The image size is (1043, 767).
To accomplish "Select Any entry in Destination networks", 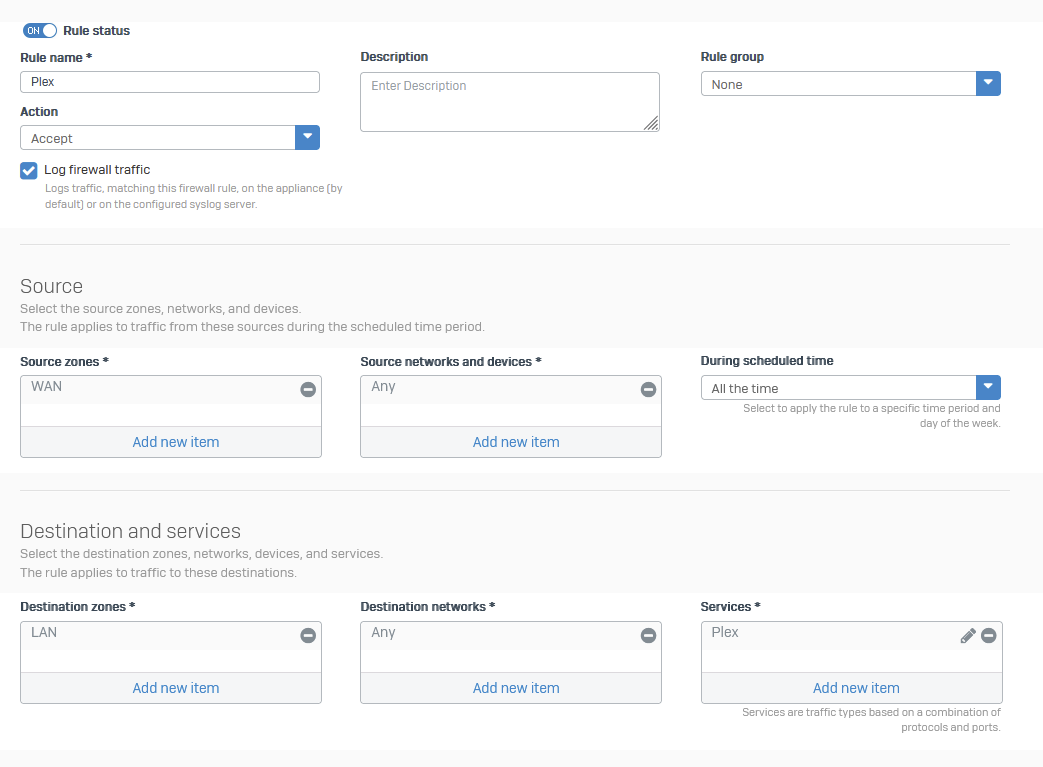I will pyautogui.click(x=511, y=636).
